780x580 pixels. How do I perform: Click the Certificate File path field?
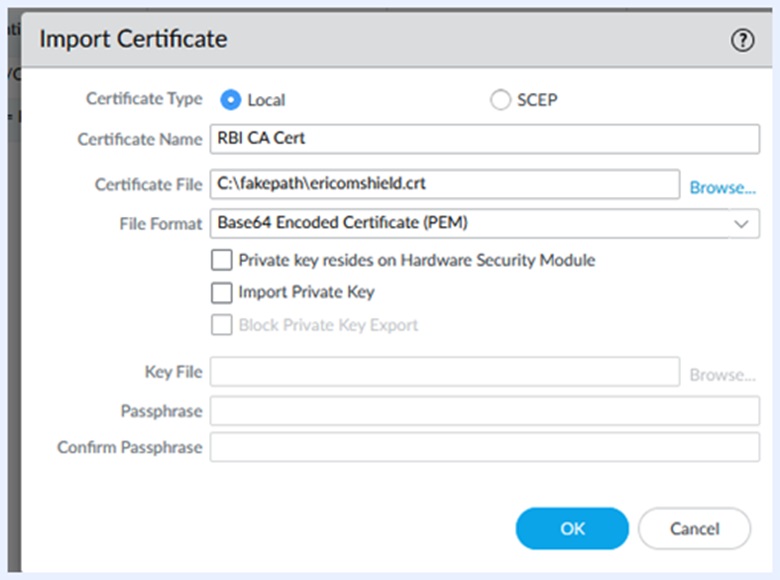coord(444,185)
